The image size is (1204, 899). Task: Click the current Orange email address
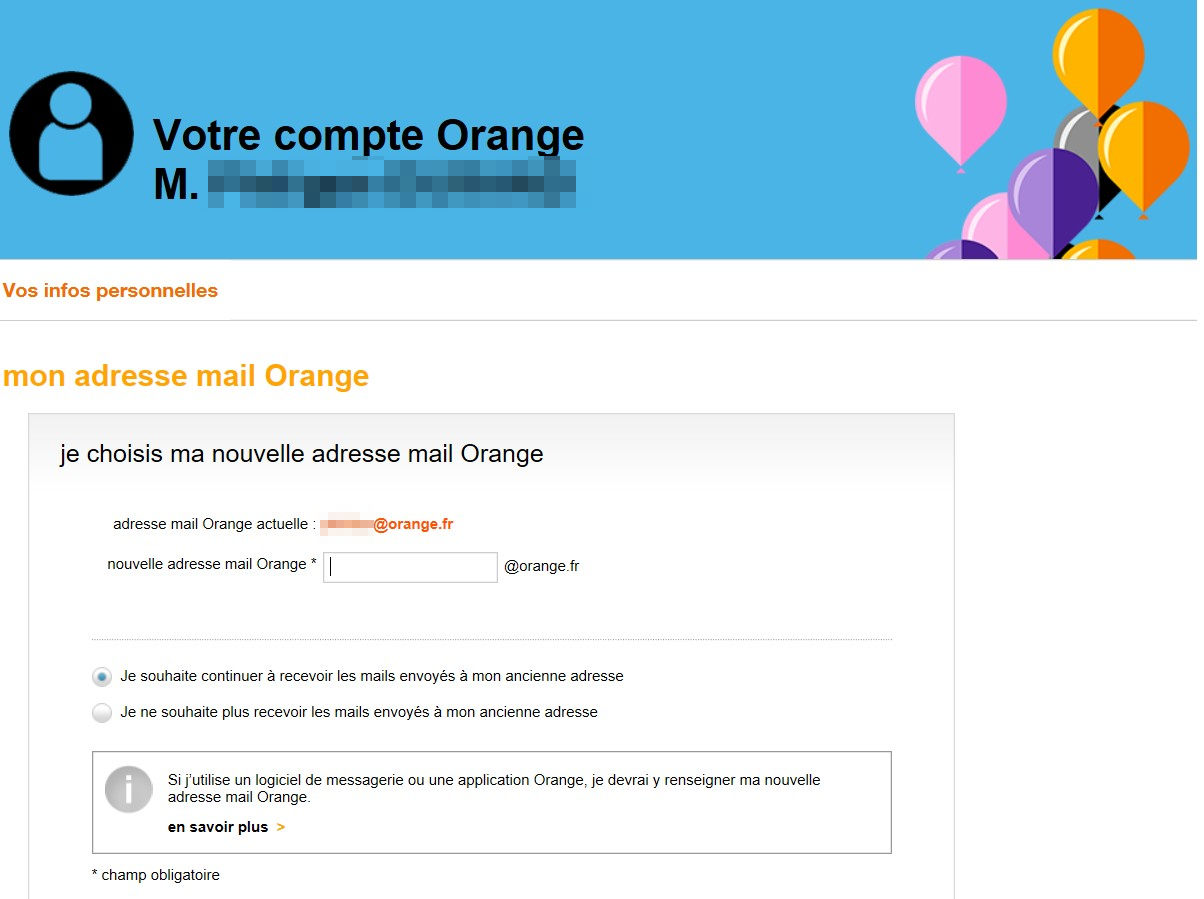(387, 524)
